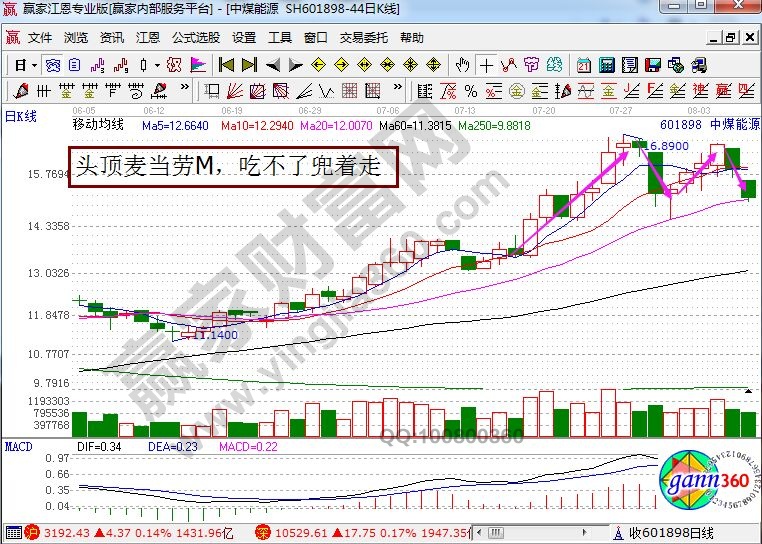Select the hand pan tool
The height and width of the screenshot is (544, 762).
pos(462,65)
